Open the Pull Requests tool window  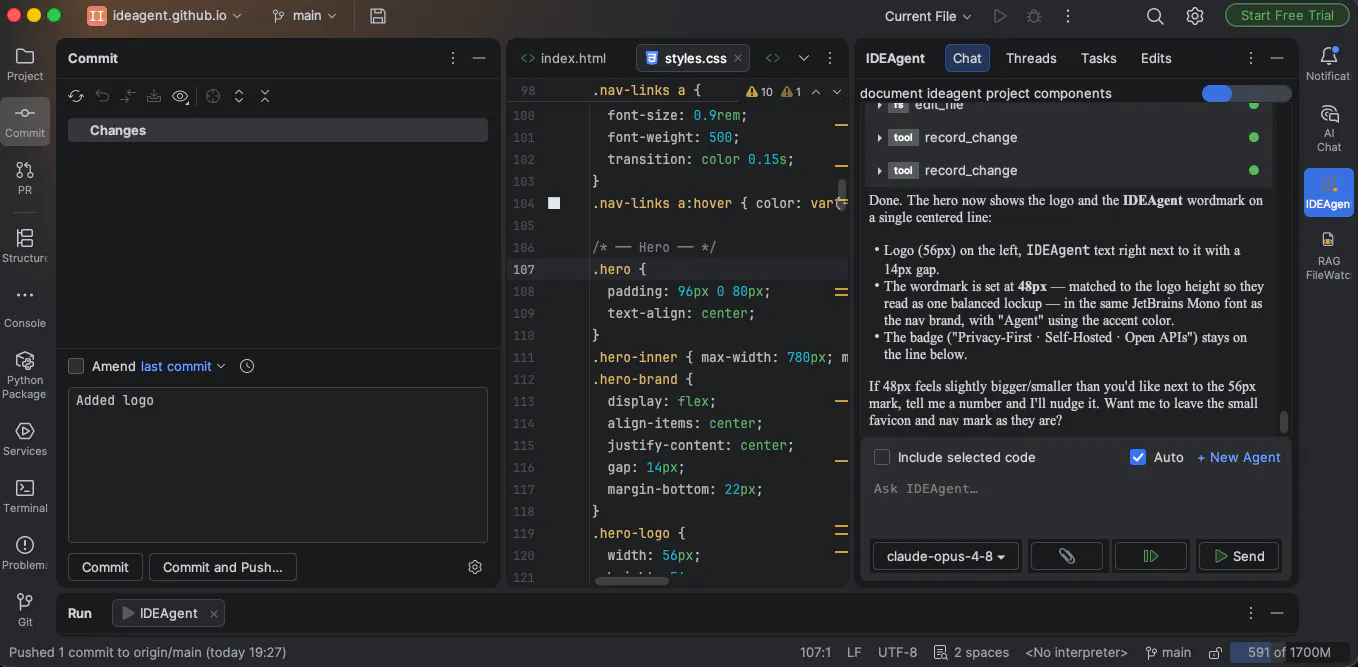[x=25, y=178]
